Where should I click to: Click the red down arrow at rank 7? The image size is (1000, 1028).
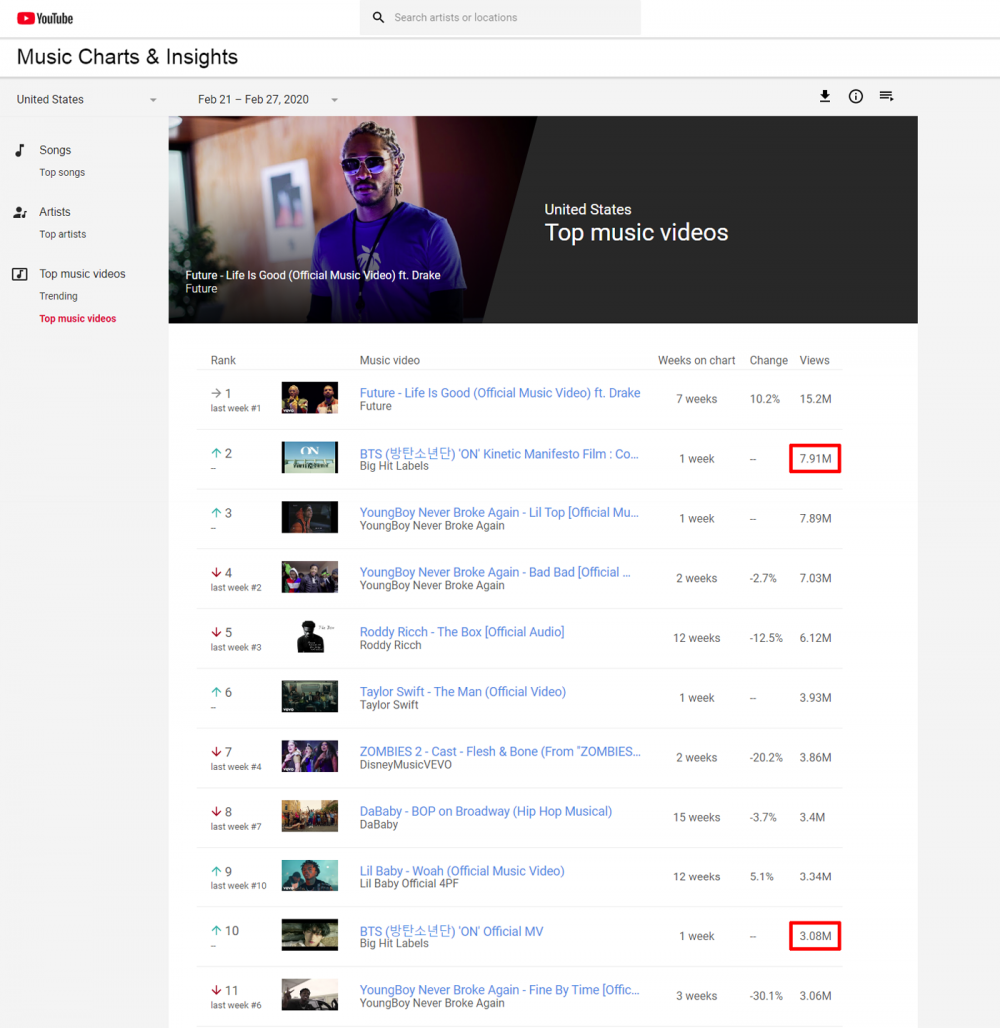[x=216, y=751]
